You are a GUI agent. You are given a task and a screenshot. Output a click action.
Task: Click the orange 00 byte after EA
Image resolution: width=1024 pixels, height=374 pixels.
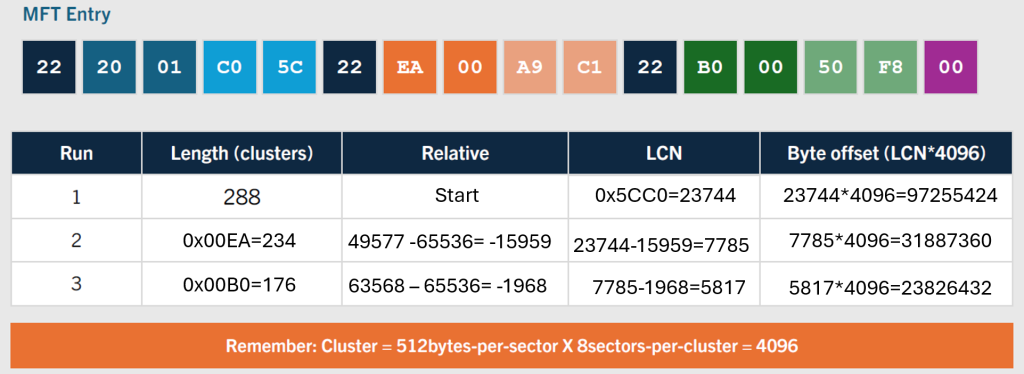coord(470,67)
